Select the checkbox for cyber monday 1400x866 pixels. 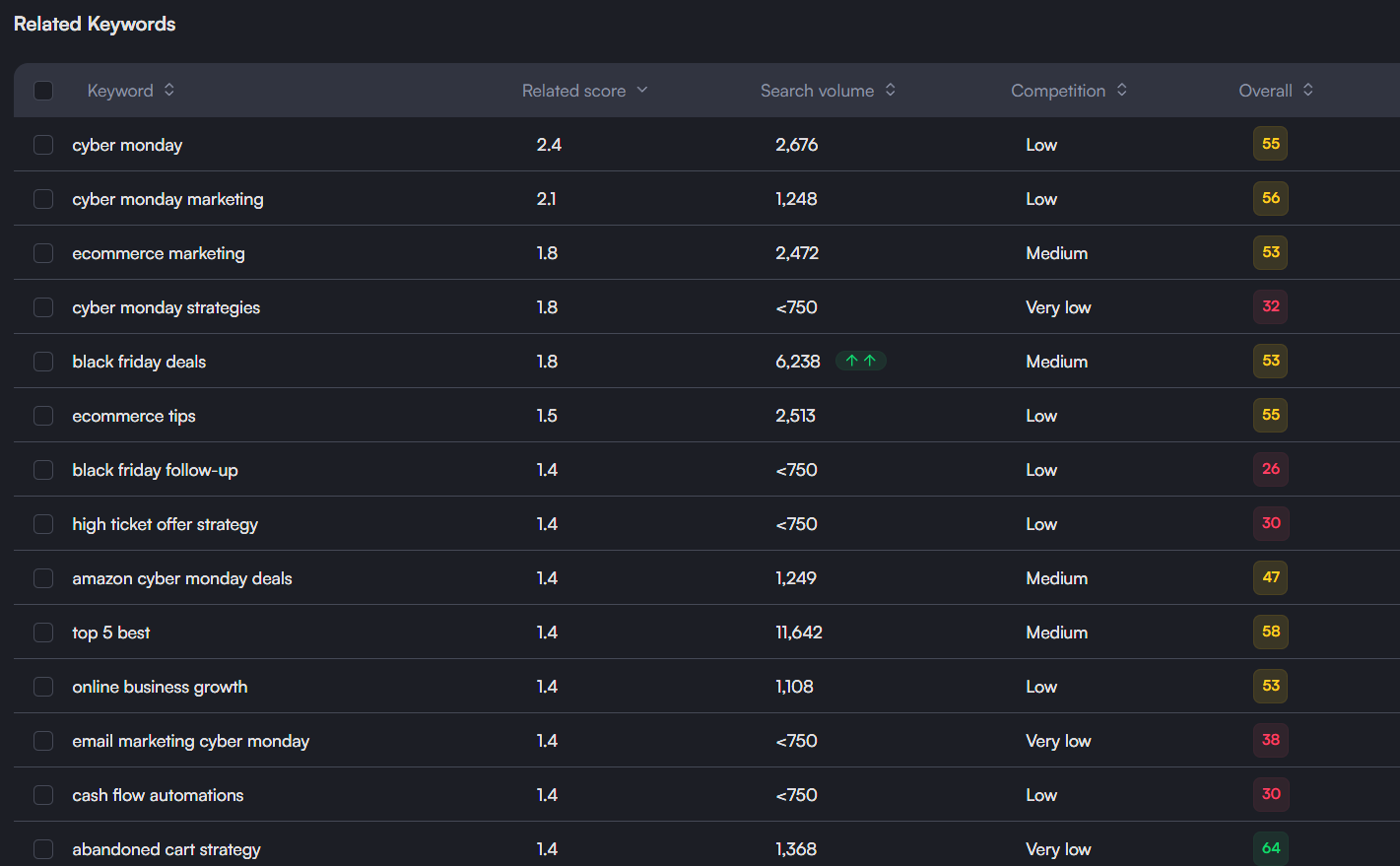coord(42,144)
